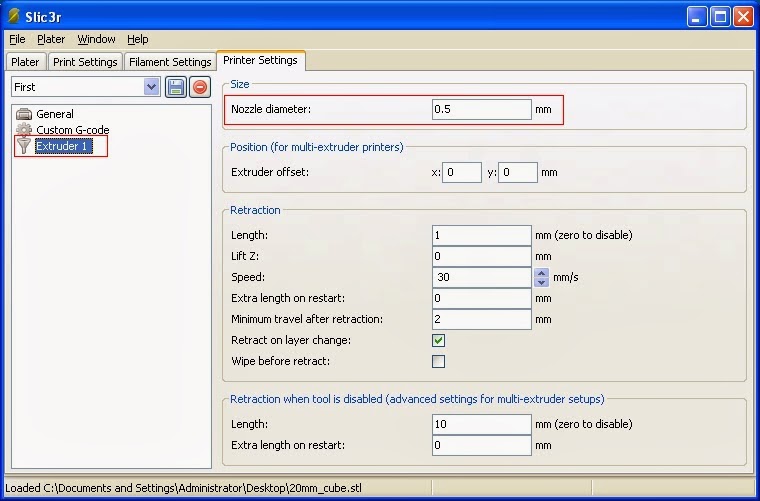Click the retraction Speed value field
760x501 pixels.
click(482, 277)
